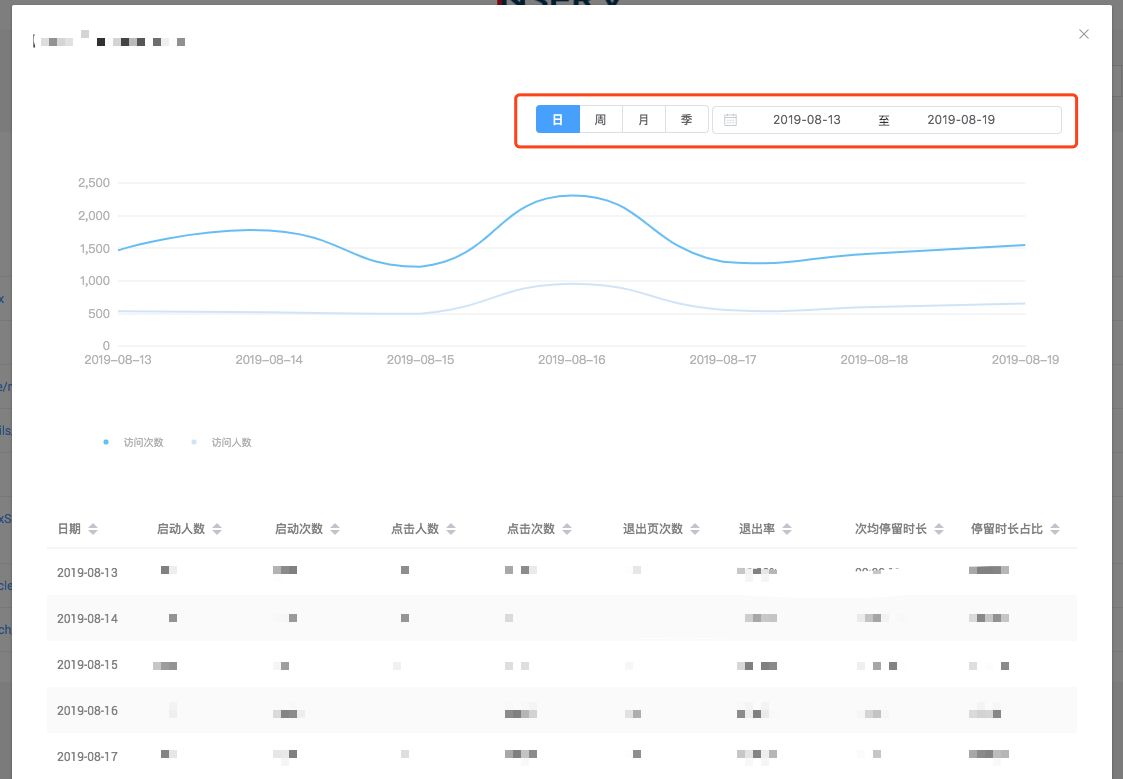Image resolution: width=1123 pixels, height=779 pixels.
Task: Click the calendar icon in date range picker
Action: [x=731, y=120]
